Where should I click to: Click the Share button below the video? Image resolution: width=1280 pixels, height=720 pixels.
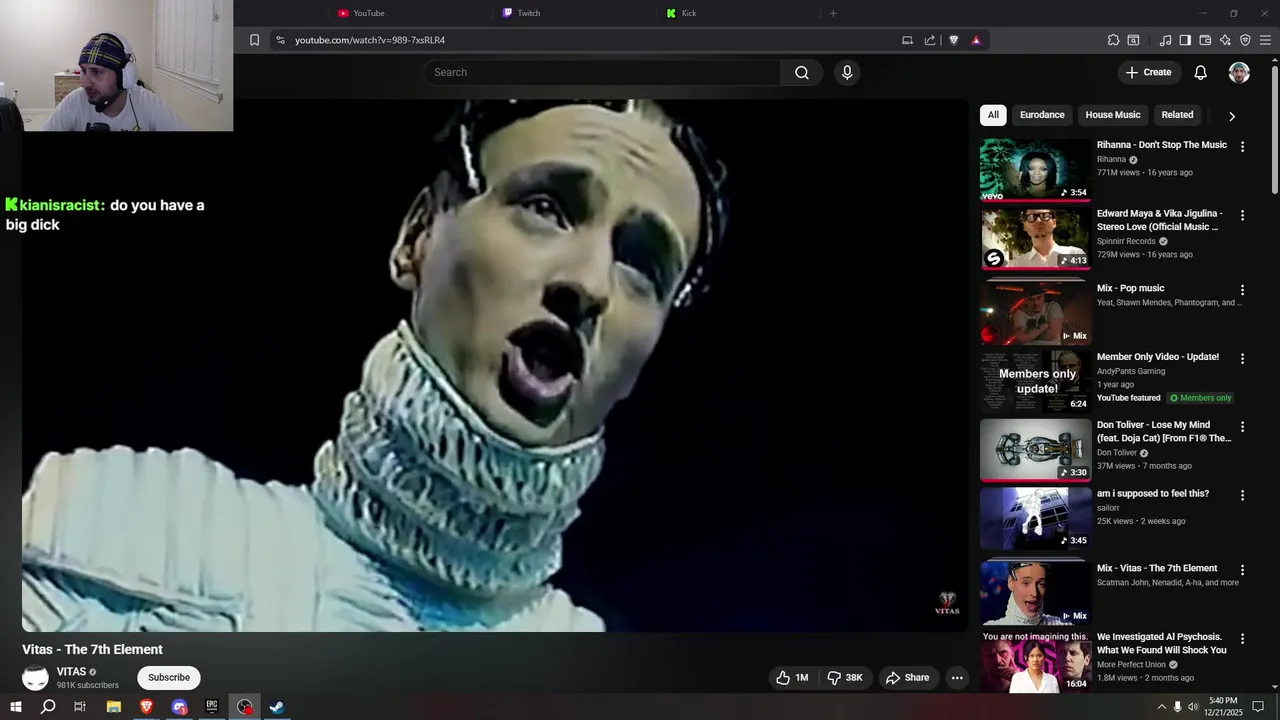click(x=908, y=678)
